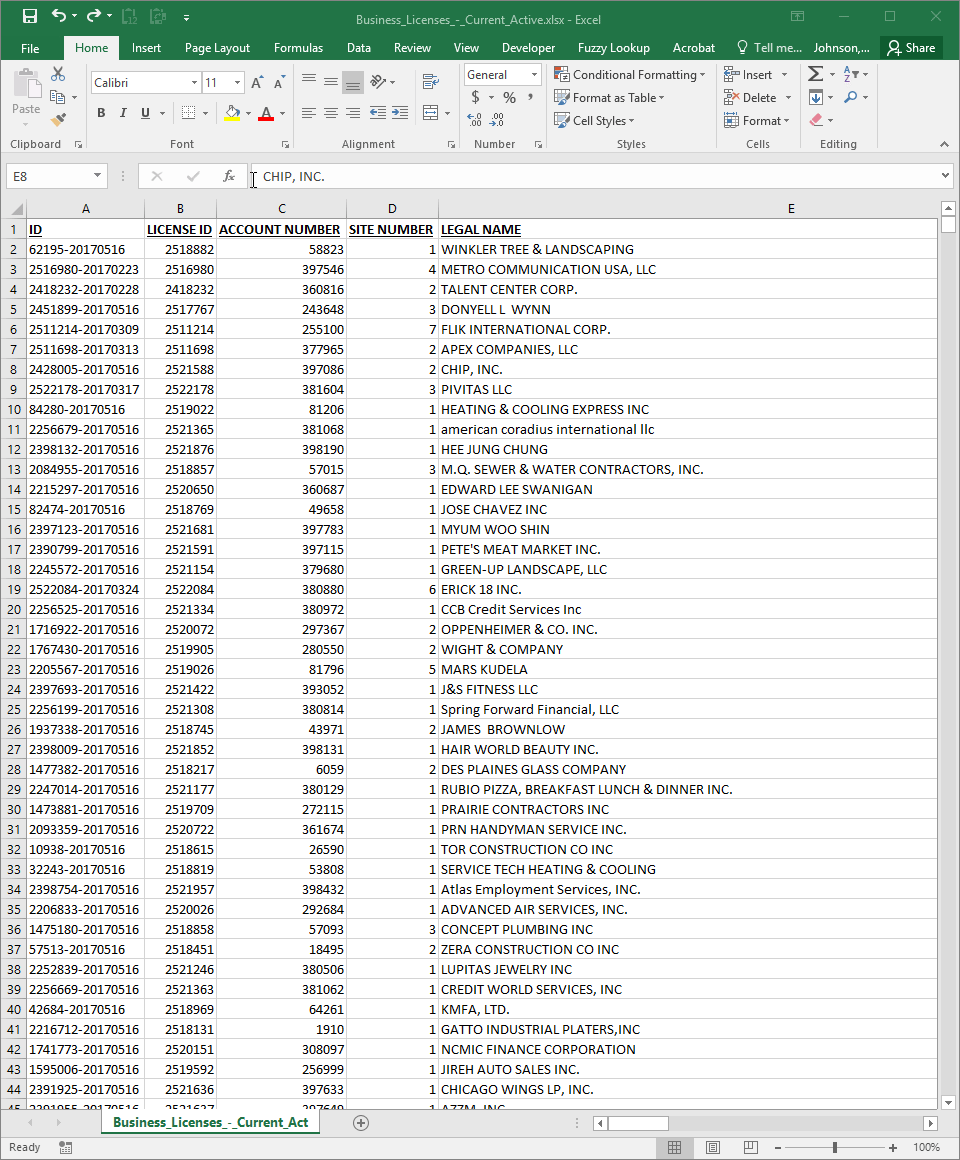Decrease font size with the small A icon
The image size is (960, 1160).
(279, 83)
